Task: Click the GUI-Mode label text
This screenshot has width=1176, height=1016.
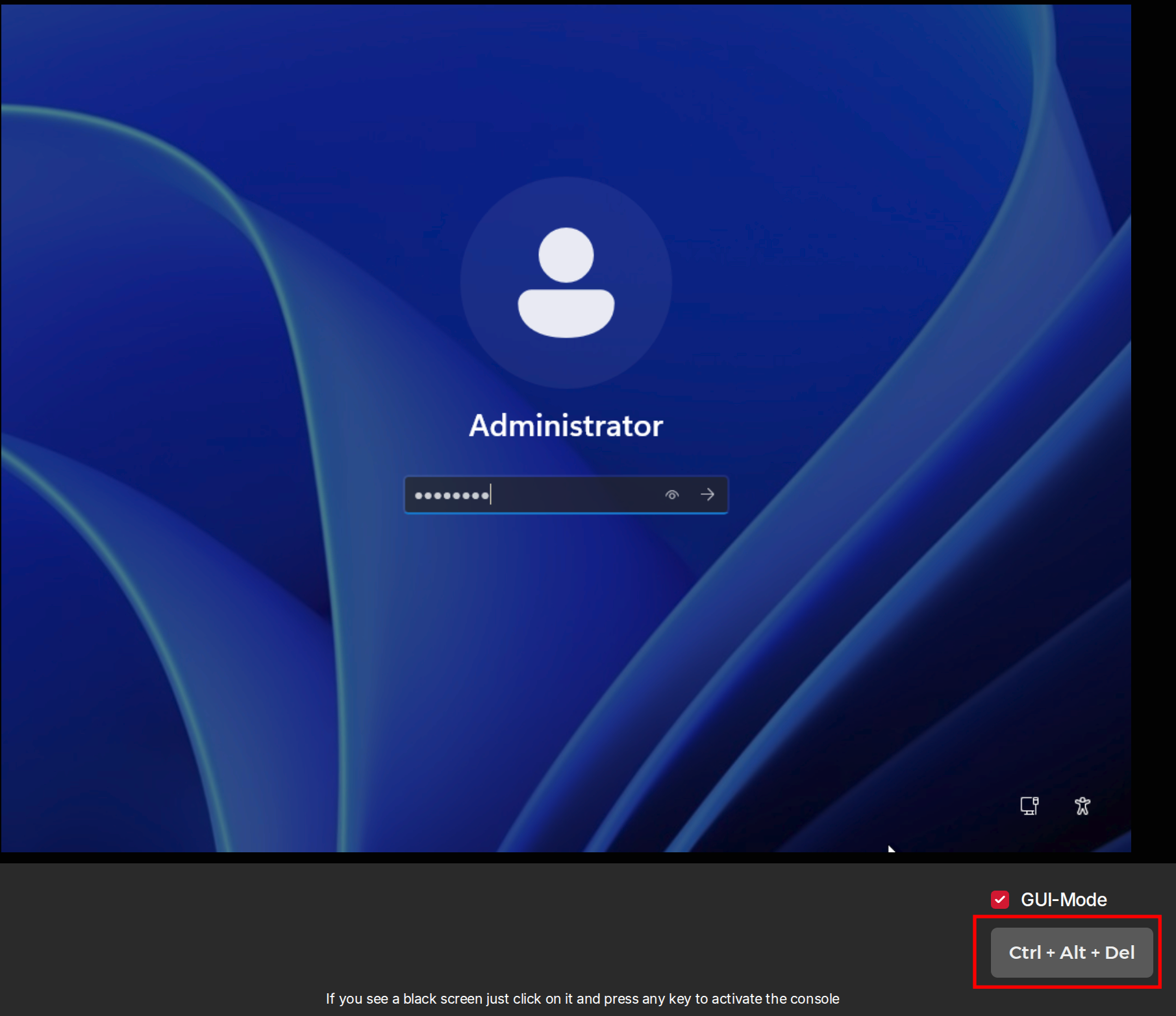Action: [1063, 900]
